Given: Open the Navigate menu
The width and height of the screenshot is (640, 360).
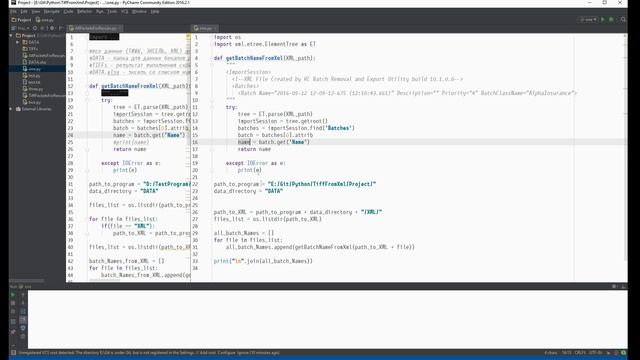Looking at the screenshot, I should [52, 11].
